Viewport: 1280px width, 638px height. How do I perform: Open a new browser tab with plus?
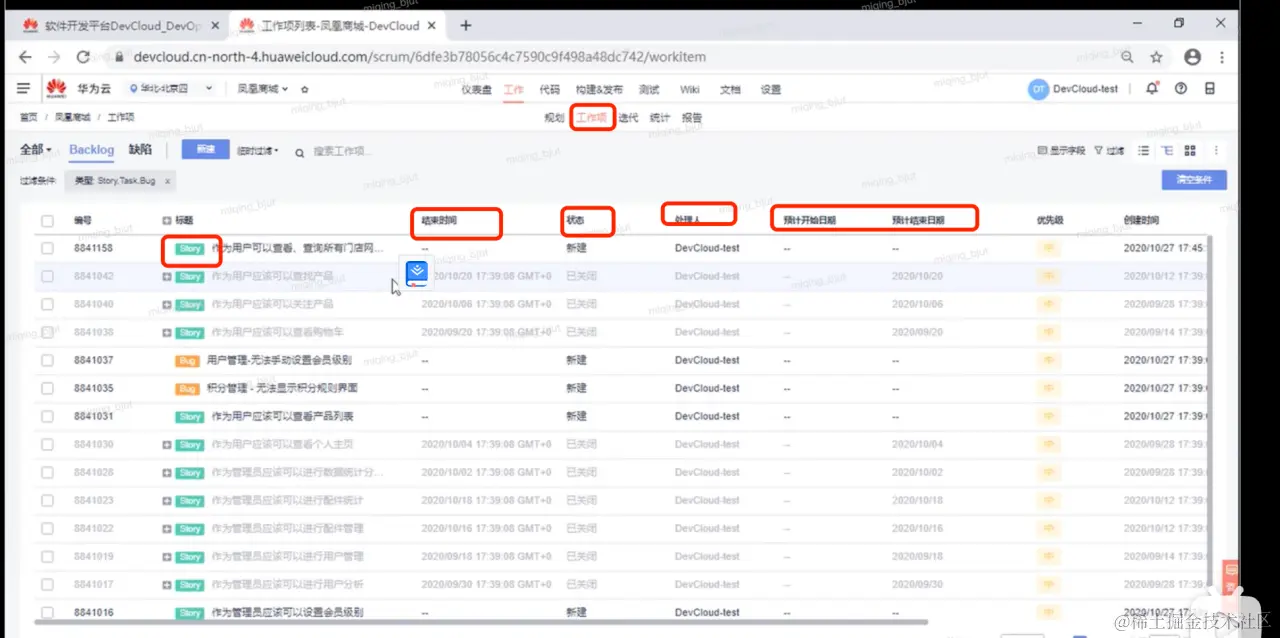tap(466, 25)
